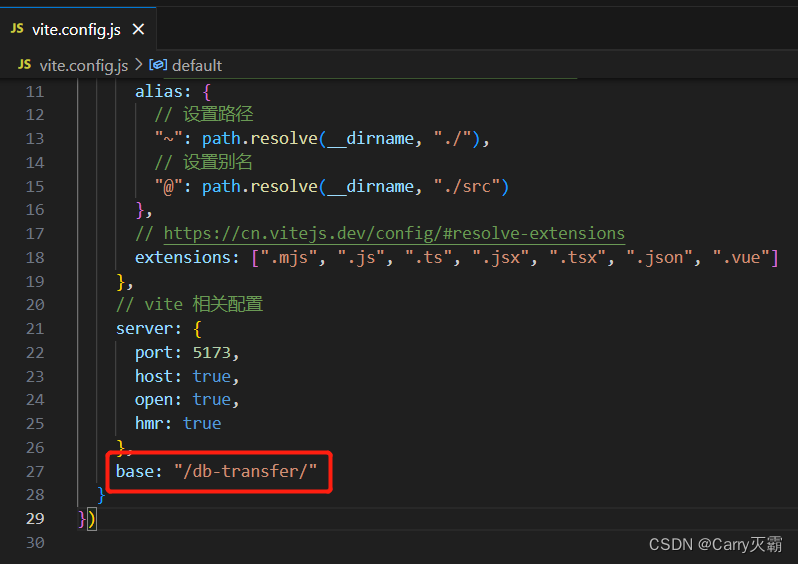Close the vite.config.js tab
Screen dimensions: 798x564
138,30
